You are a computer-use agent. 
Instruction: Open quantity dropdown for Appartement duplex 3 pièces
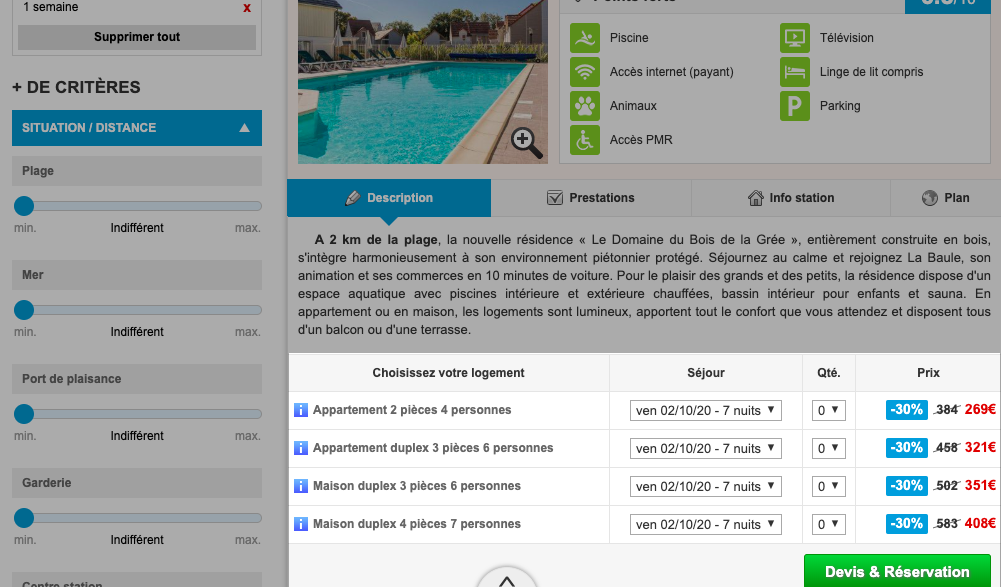click(829, 448)
